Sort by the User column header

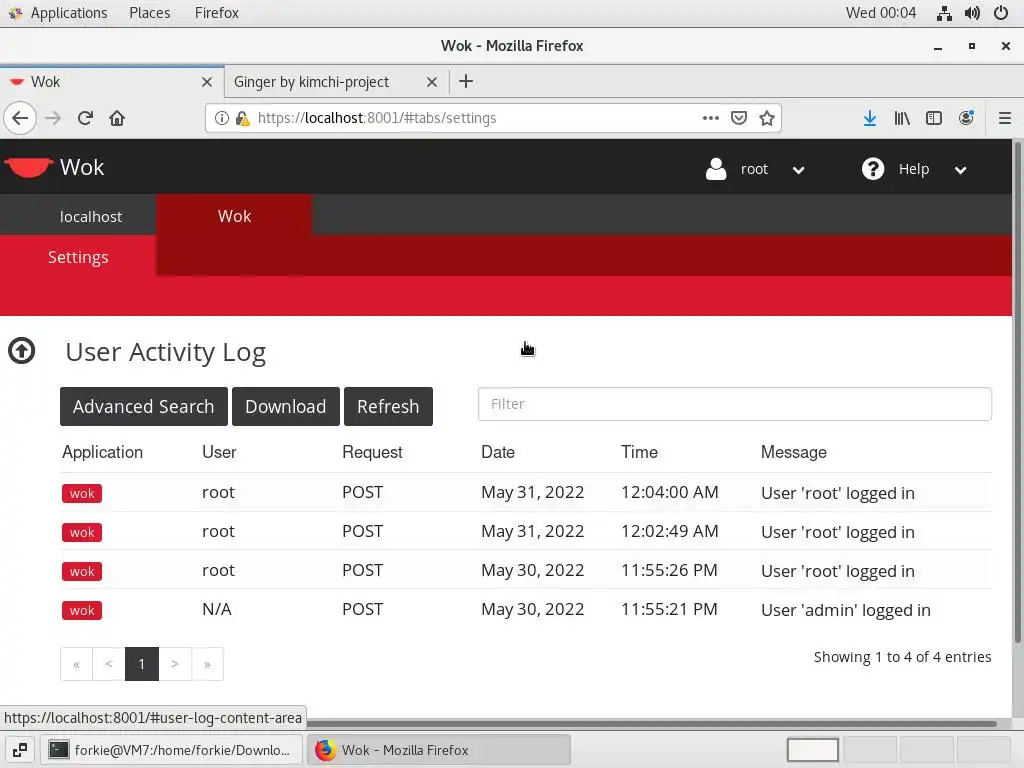tap(219, 452)
